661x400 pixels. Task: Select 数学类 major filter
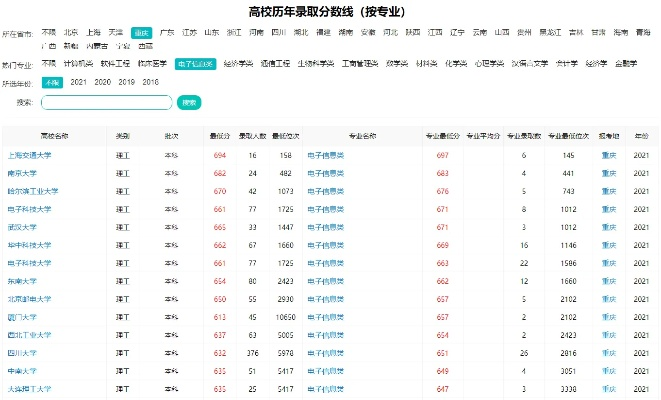pos(397,64)
